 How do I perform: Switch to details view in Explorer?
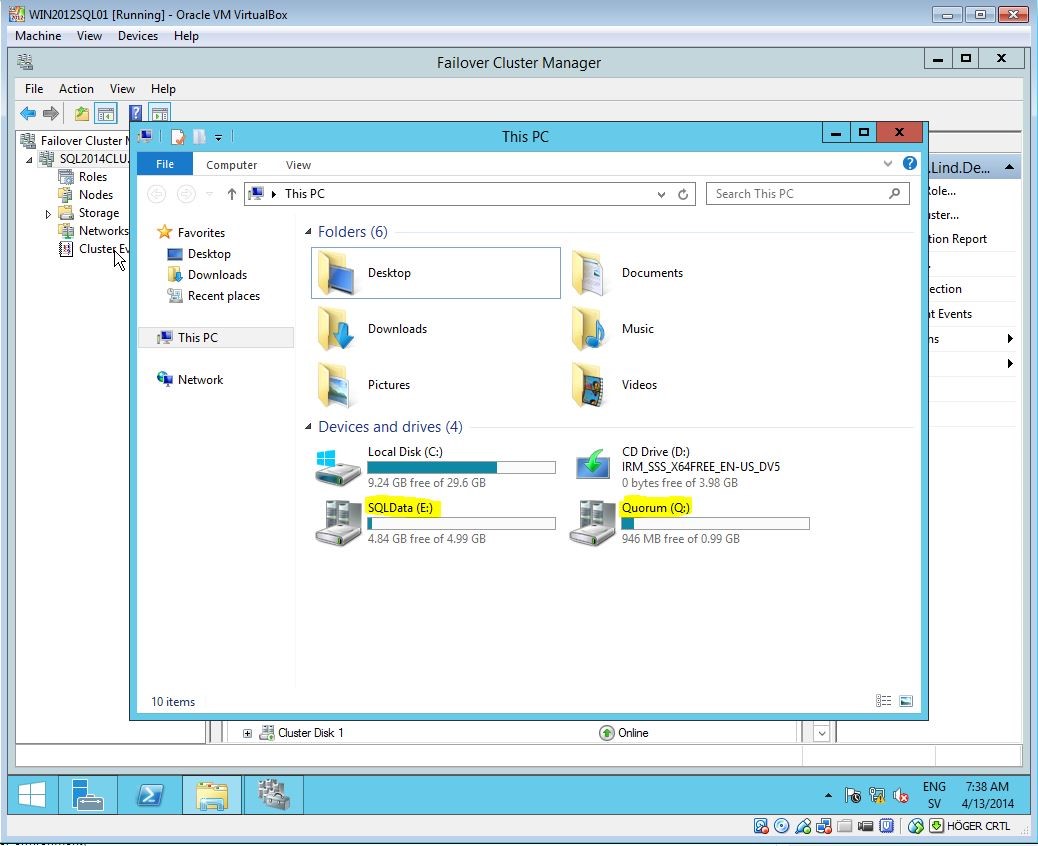883,701
